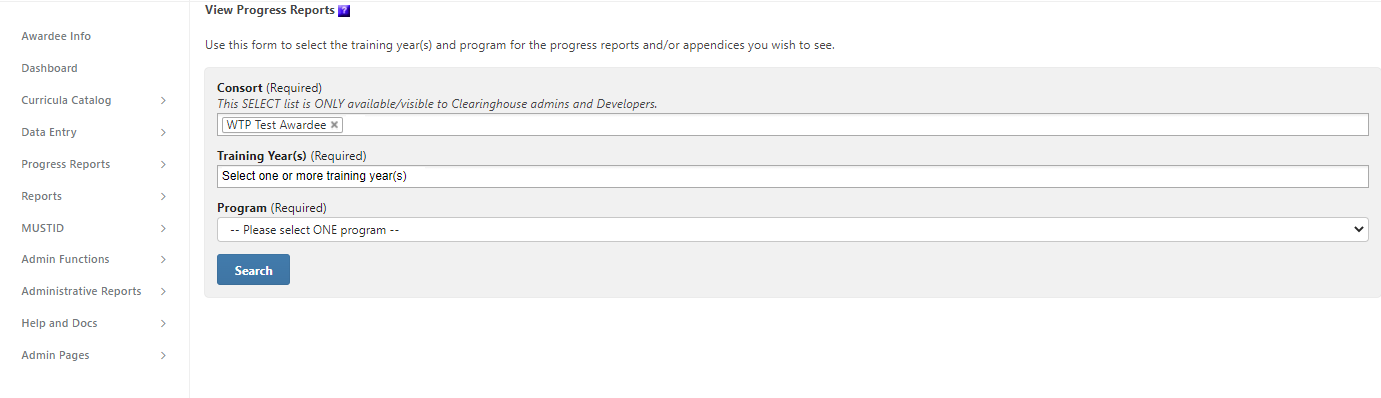Expand the Curricula Catalog chevron
The height and width of the screenshot is (398, 1381).
(163, 100)
